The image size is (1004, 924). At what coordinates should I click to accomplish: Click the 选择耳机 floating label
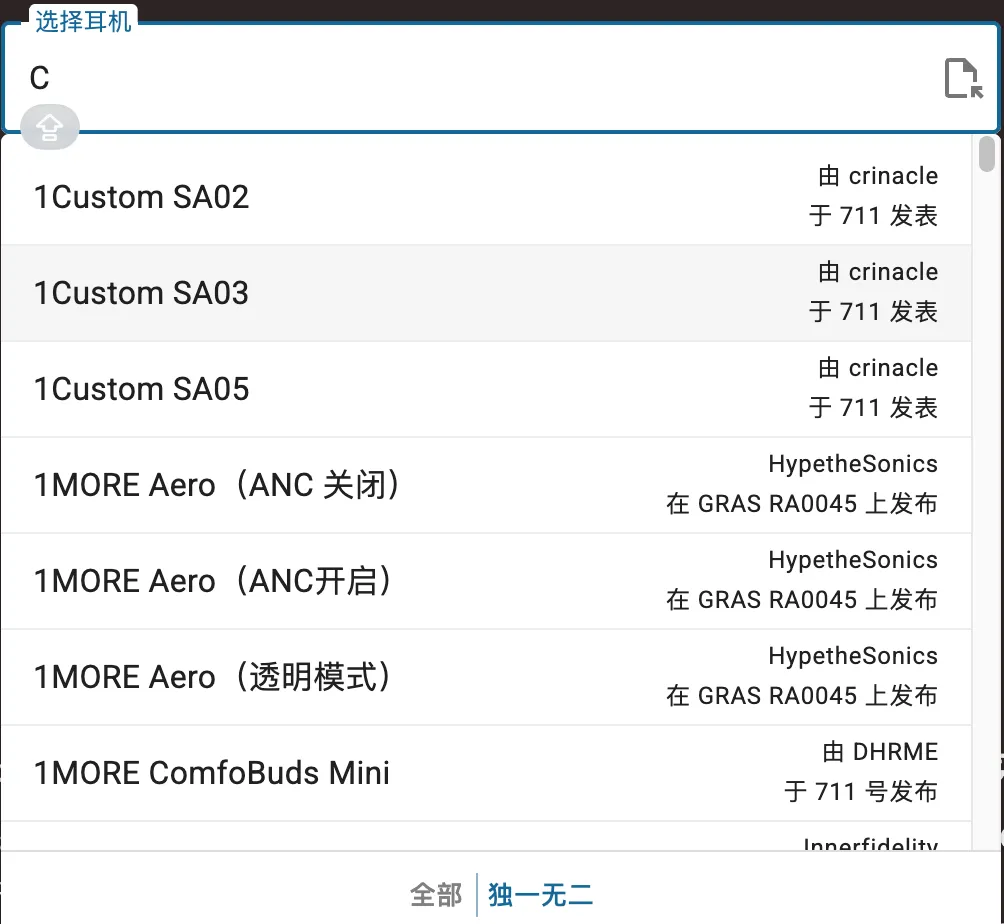click(x=84, y=21)
